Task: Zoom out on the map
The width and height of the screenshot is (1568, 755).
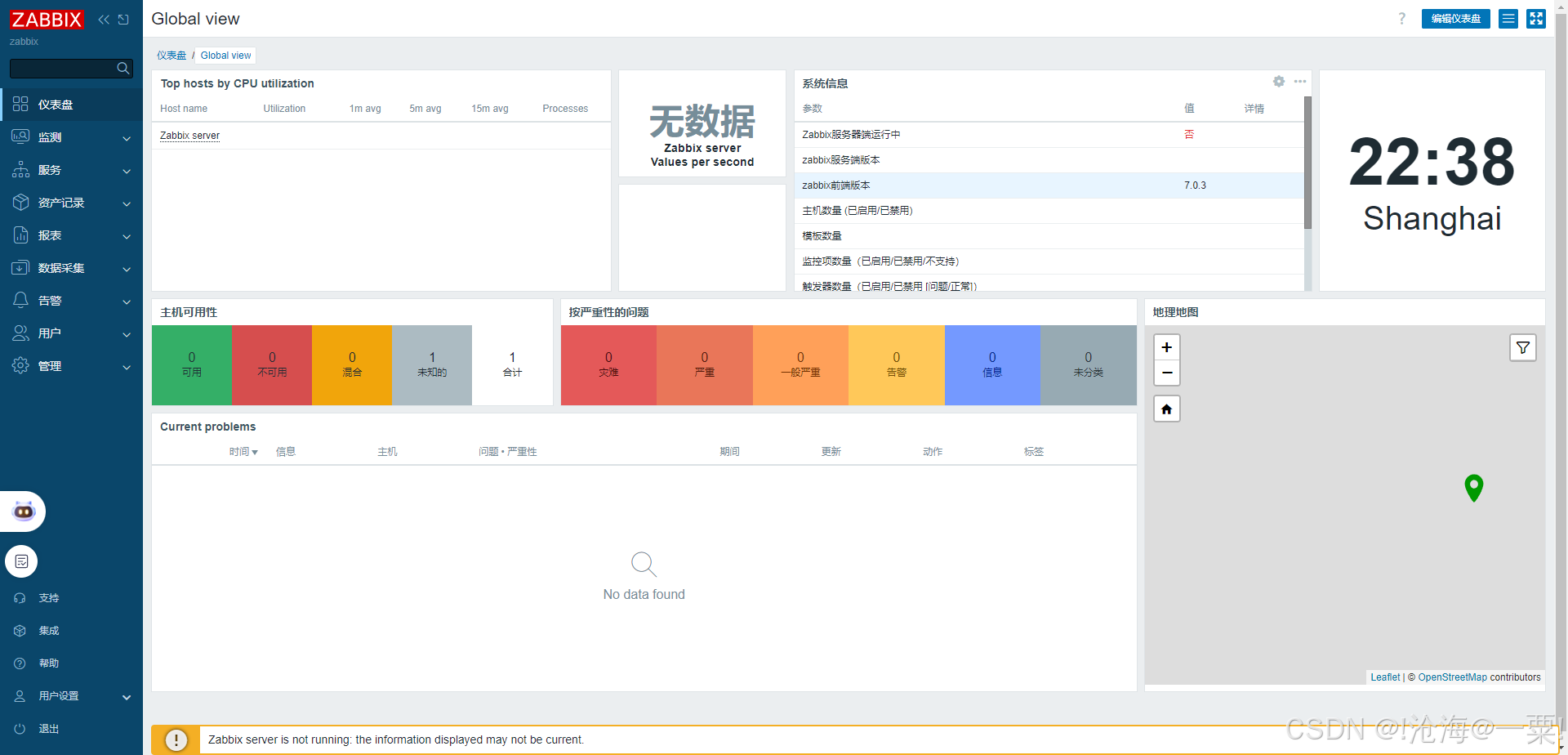Action: 1167,373
